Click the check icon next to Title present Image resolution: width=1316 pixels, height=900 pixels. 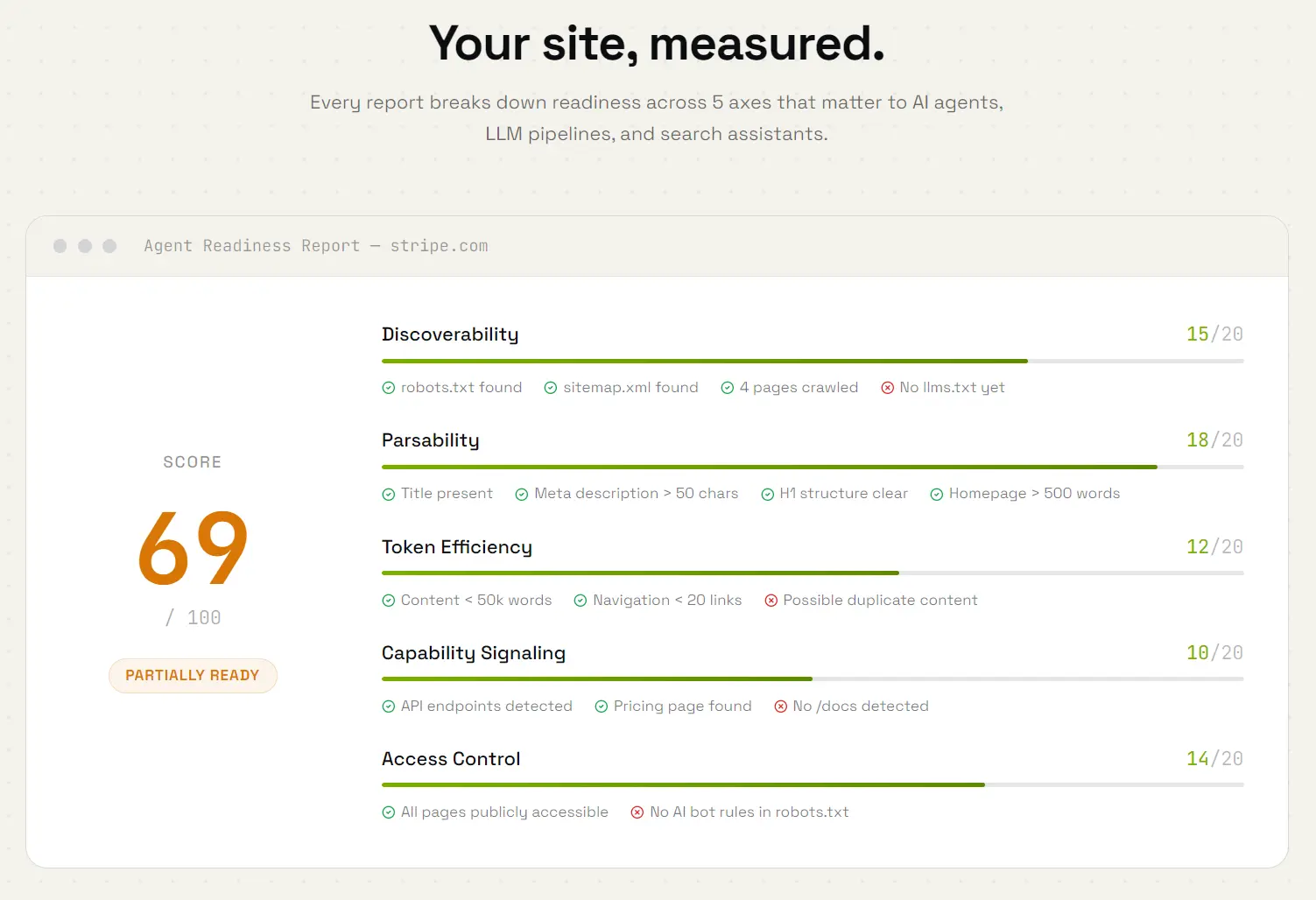pyautogui.click(x=389, y=495)
